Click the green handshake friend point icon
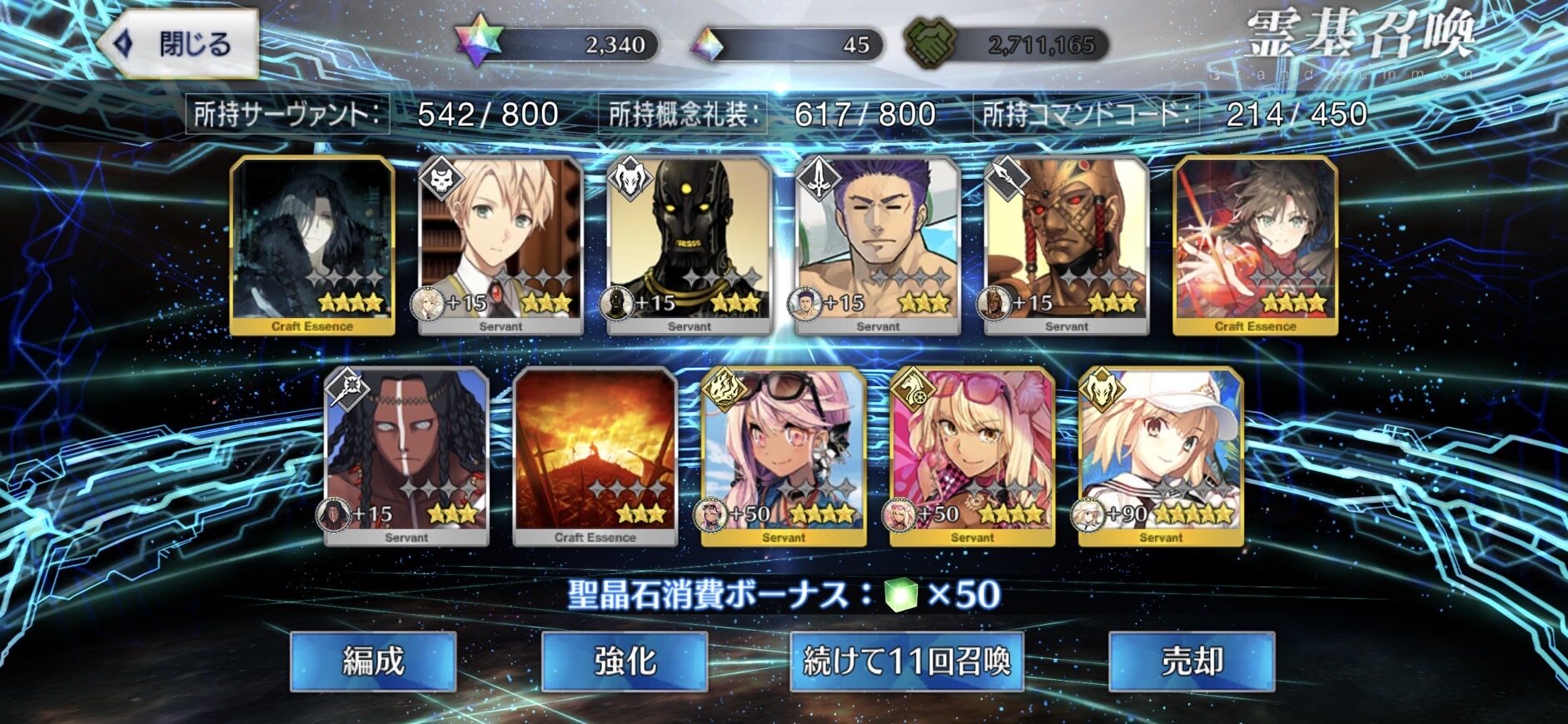 [x=931, y=44]
